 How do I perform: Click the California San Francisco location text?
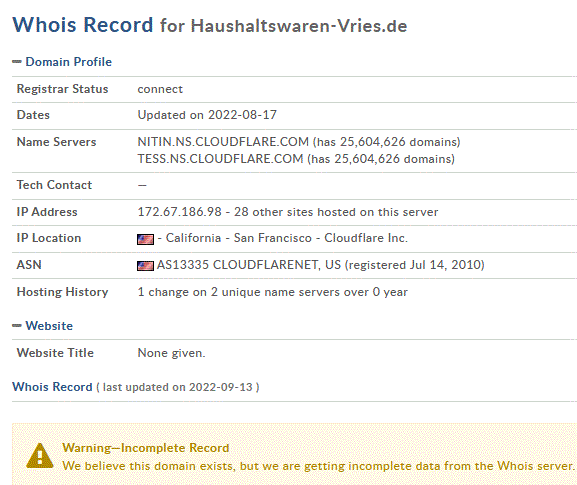point(239,238)
